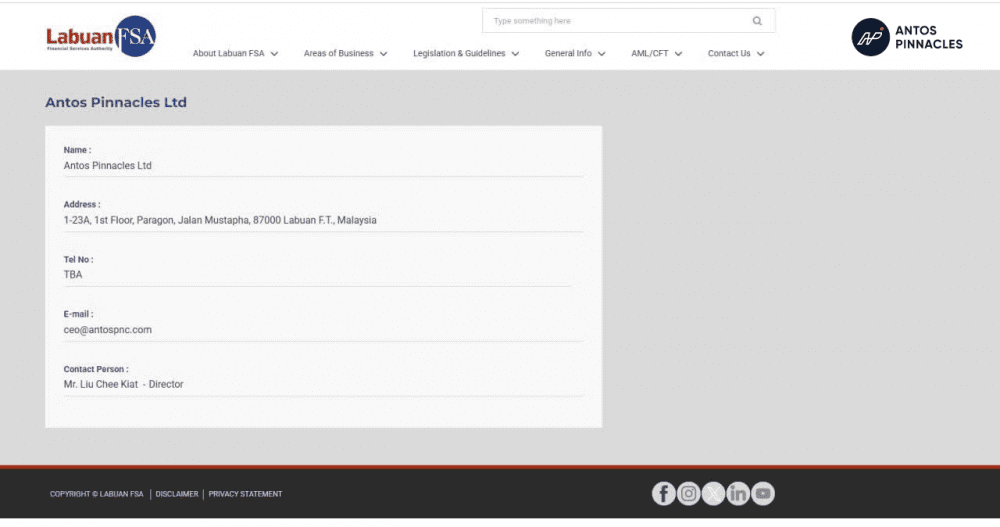
Task: Expand the Areas of Business chevron
Action: pos(383,54)
